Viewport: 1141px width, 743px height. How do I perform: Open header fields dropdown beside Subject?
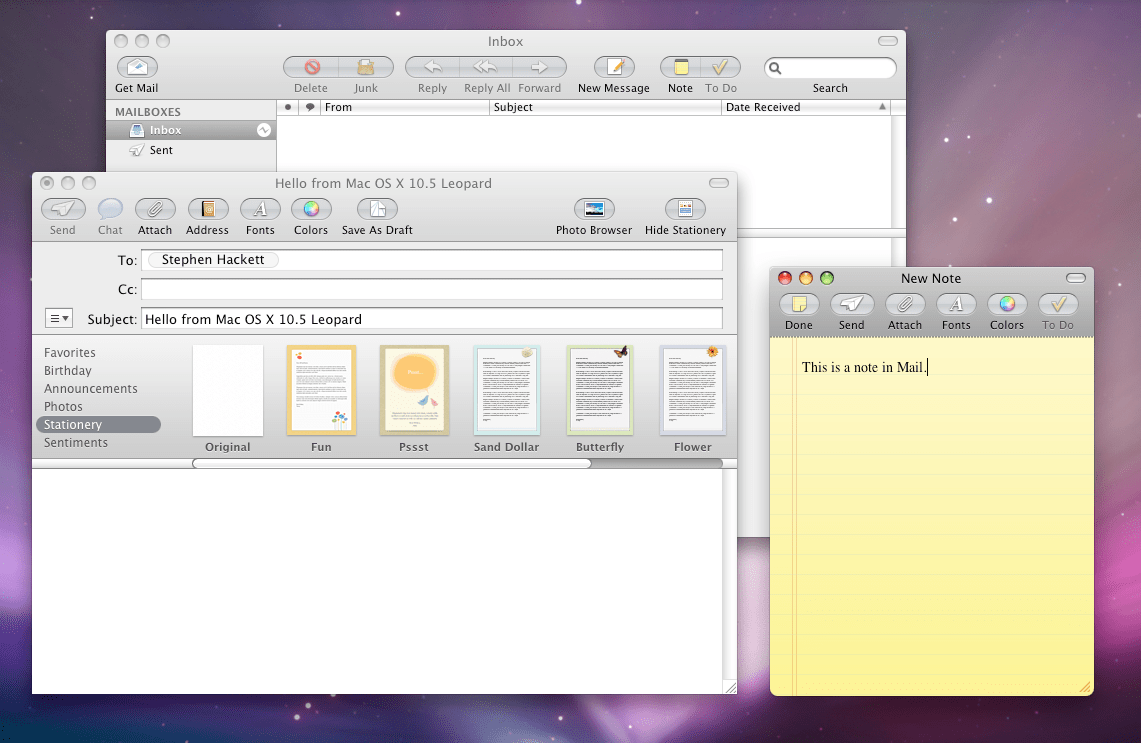coord(59,319)
